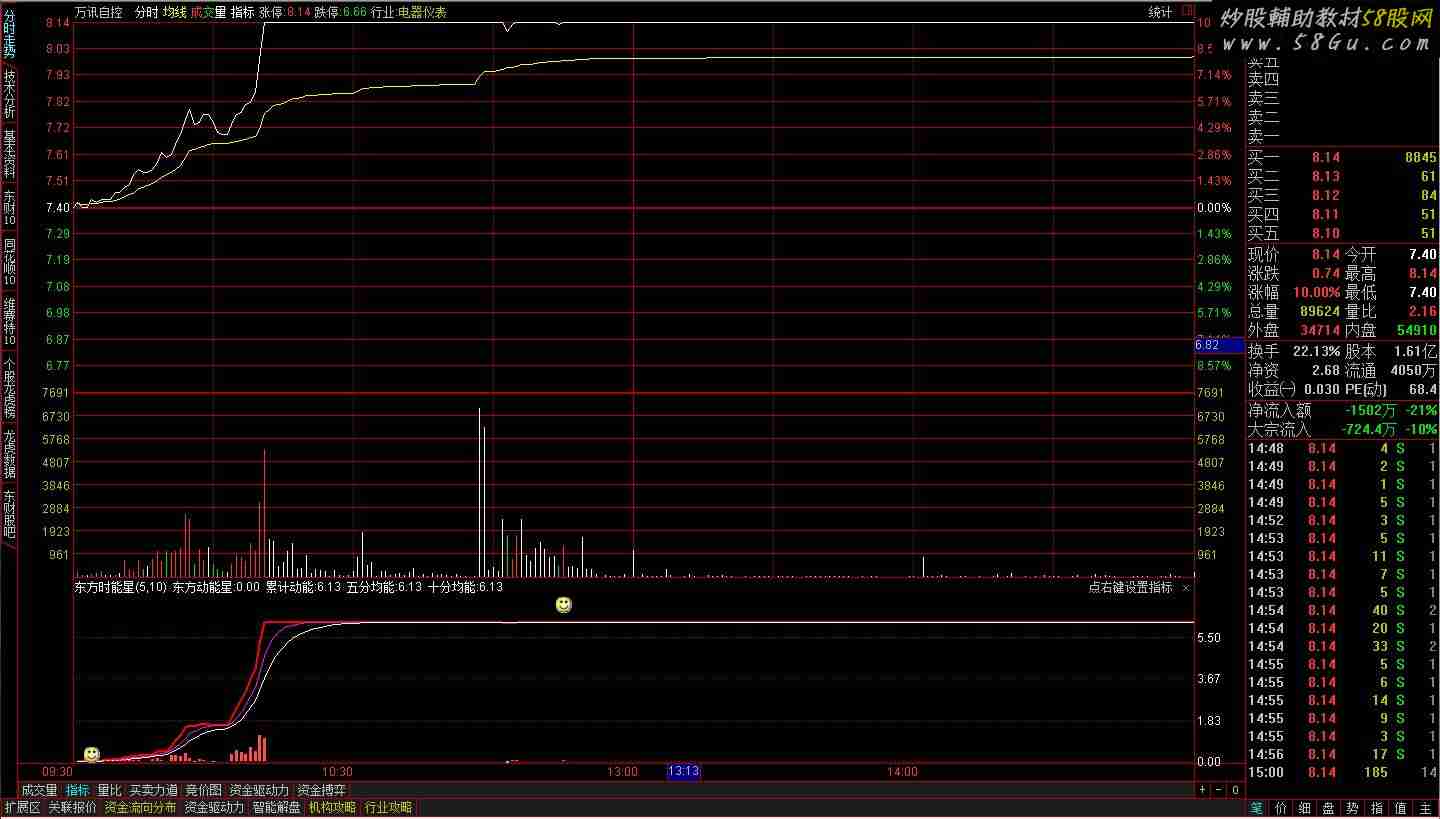Click the 15:00 last trade row

click(x=1342, y=772)
